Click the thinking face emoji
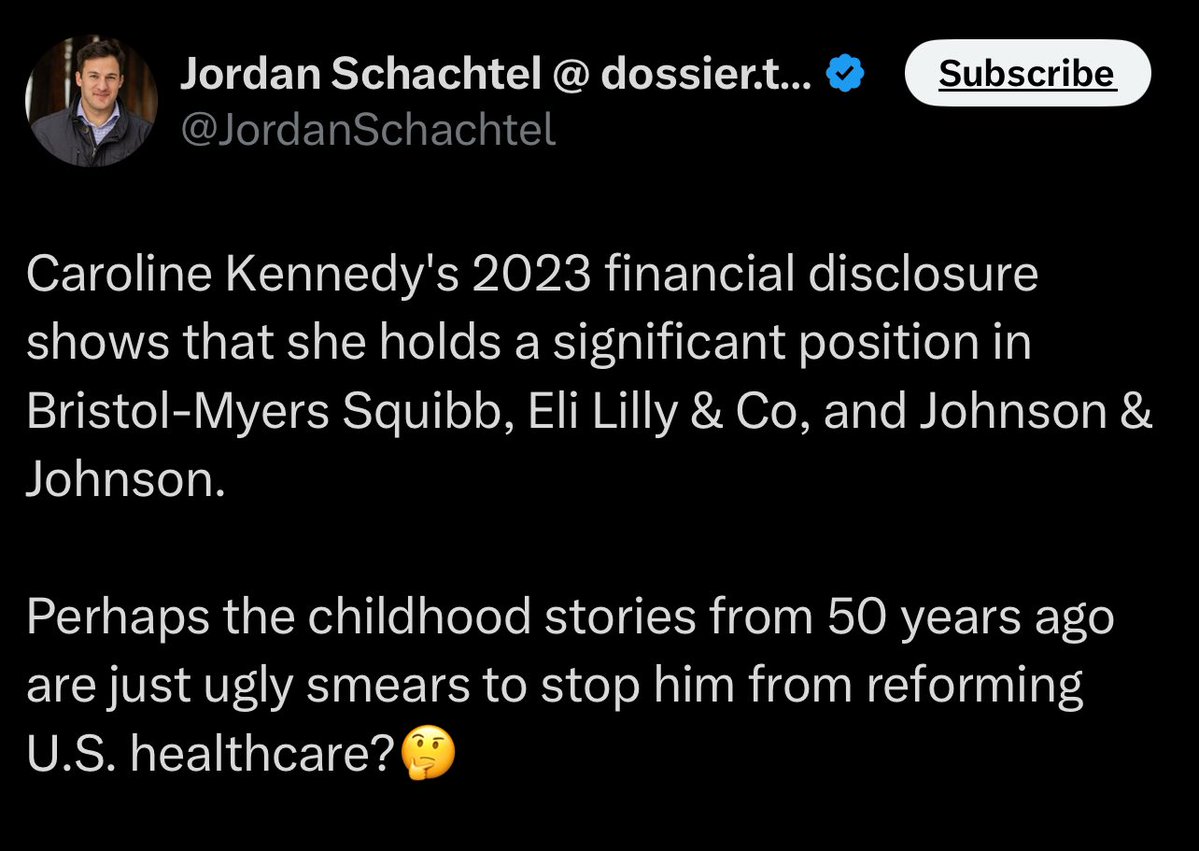The image size is (1199, 851). (428, 755)
